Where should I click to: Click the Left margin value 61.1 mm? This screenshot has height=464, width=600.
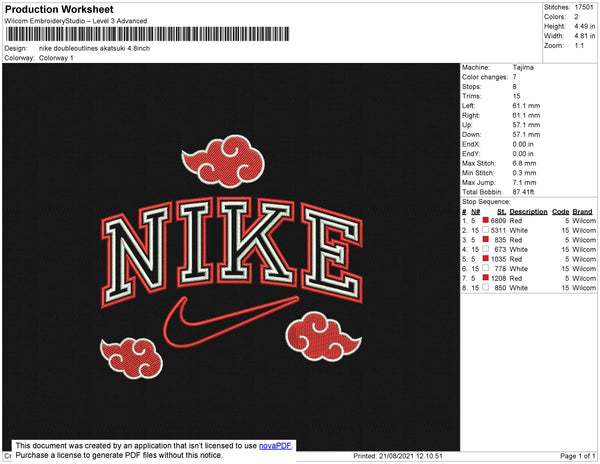click(526, 106)
